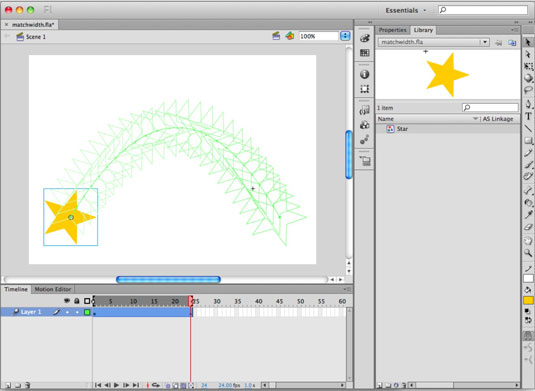Image resolution: width=535 pixels, height=391 pixels.
Task: Pin the current library
Action: click(498, 43)
